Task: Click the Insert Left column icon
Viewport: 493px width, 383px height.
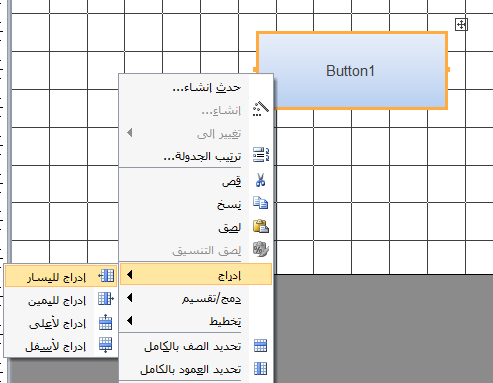Action: pos(106,276)
